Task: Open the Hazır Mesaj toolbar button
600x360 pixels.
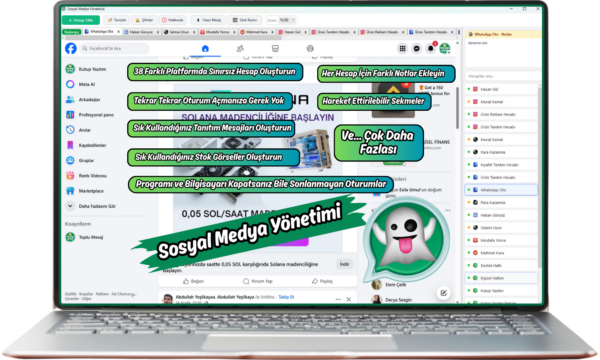Action: pos(209,20)
